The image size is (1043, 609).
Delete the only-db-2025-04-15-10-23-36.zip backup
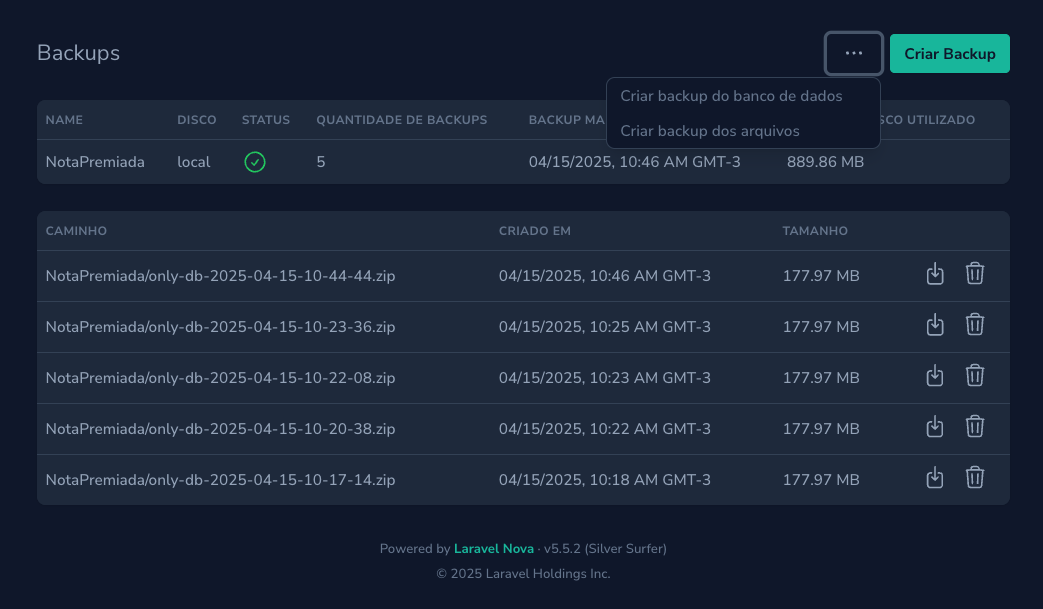975,325
